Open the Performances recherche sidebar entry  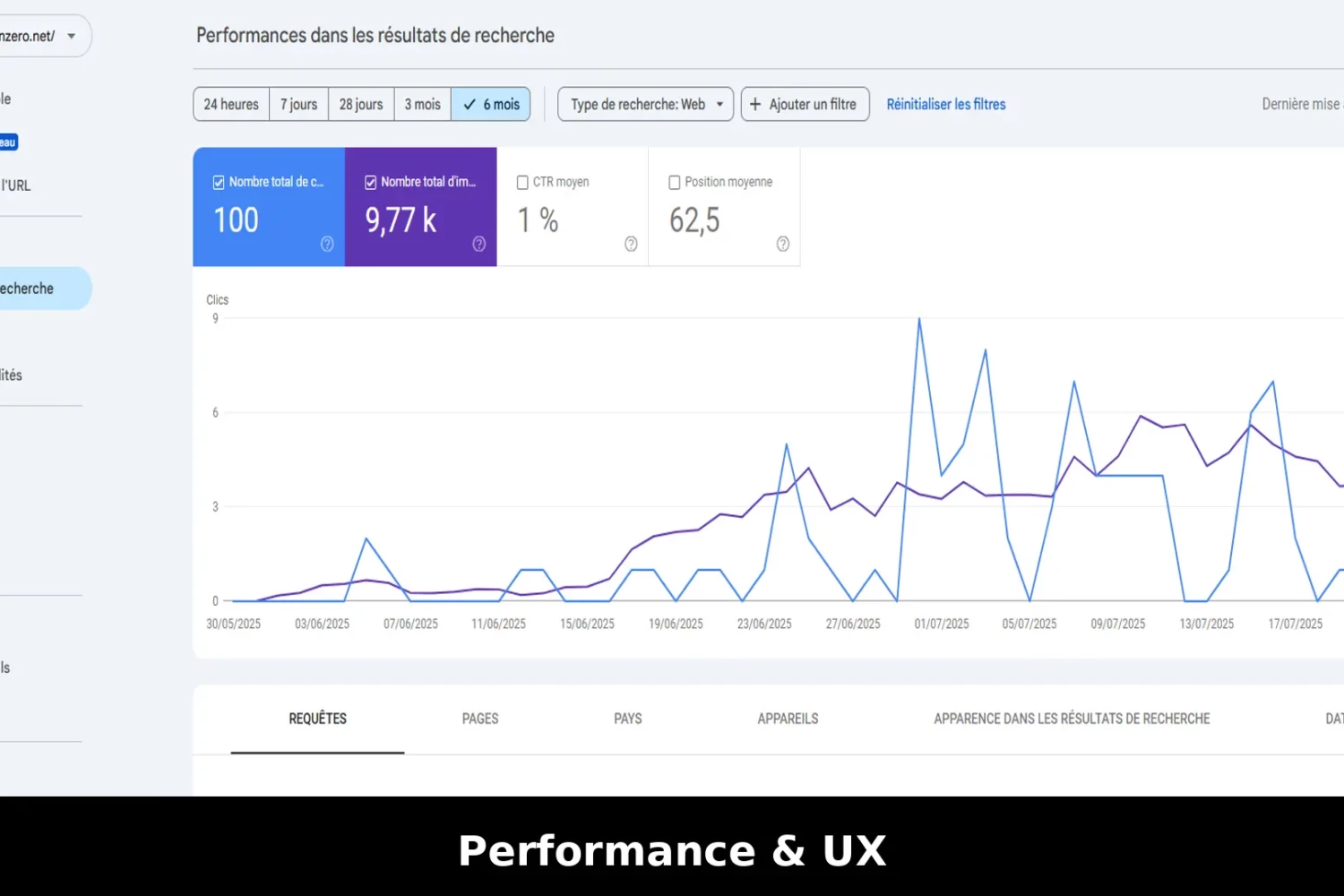(x=27, y=288)
